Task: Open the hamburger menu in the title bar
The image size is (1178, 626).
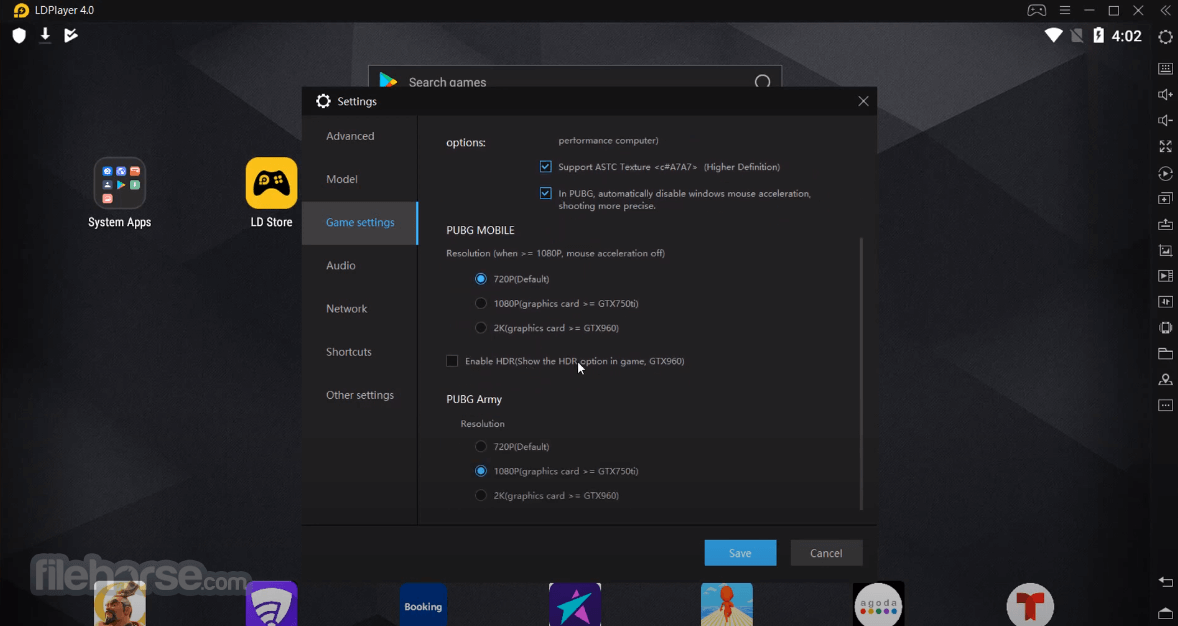Action: (x=1065, y=10)
